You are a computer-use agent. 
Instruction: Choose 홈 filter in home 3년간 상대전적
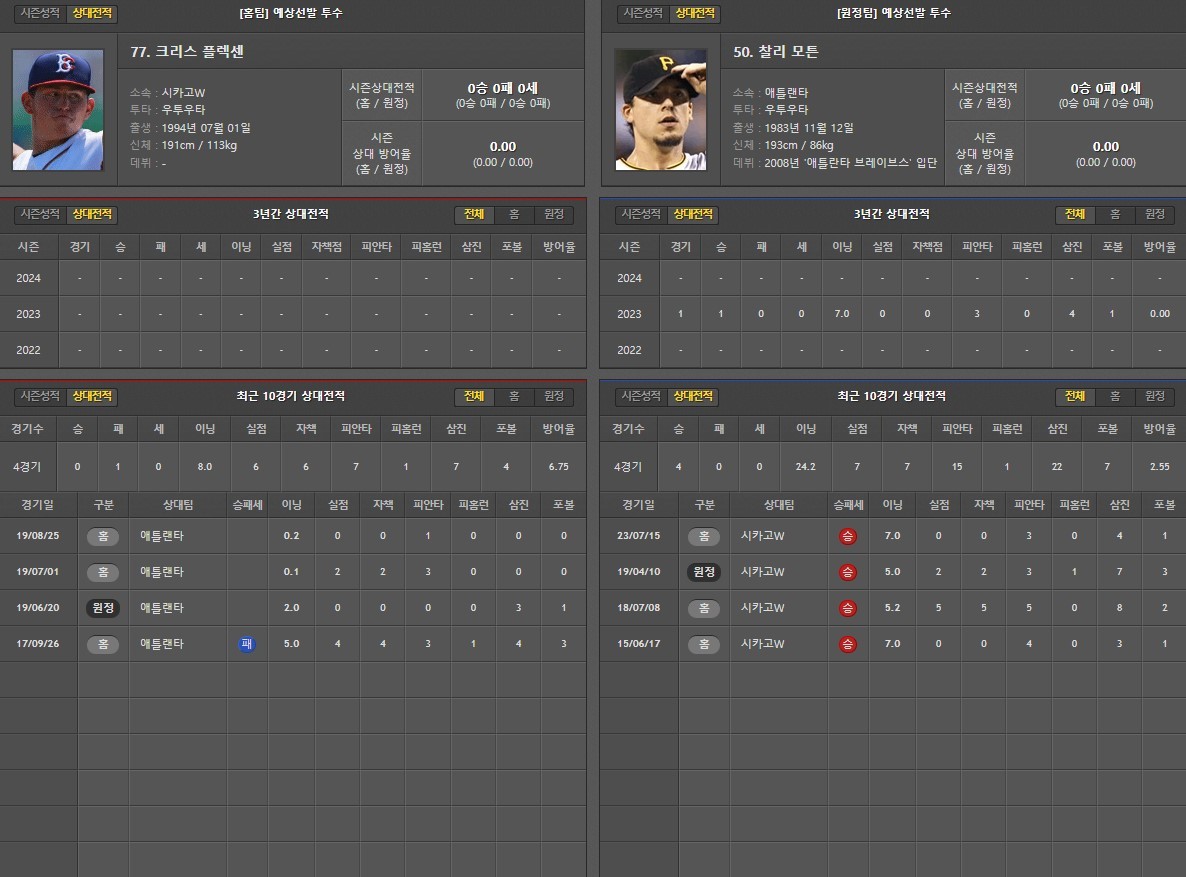point(514,214)
